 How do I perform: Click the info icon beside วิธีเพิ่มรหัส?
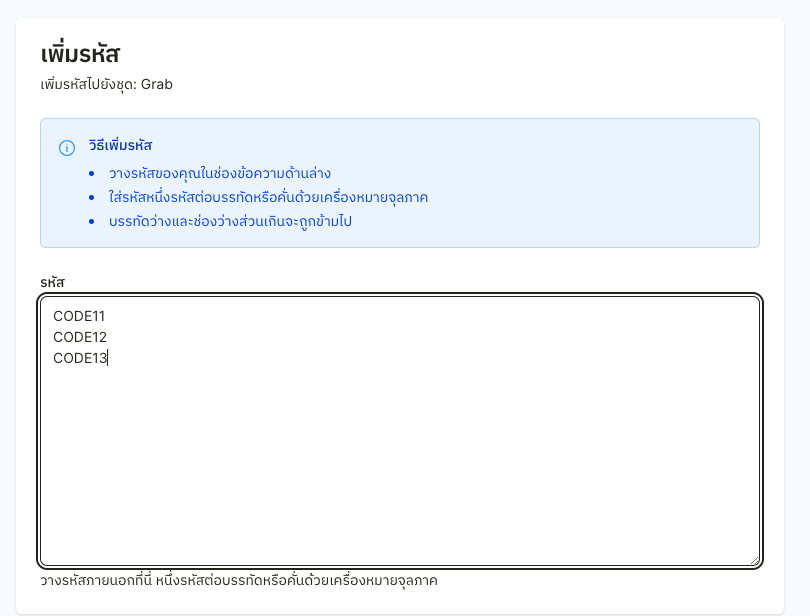point(67,148)
